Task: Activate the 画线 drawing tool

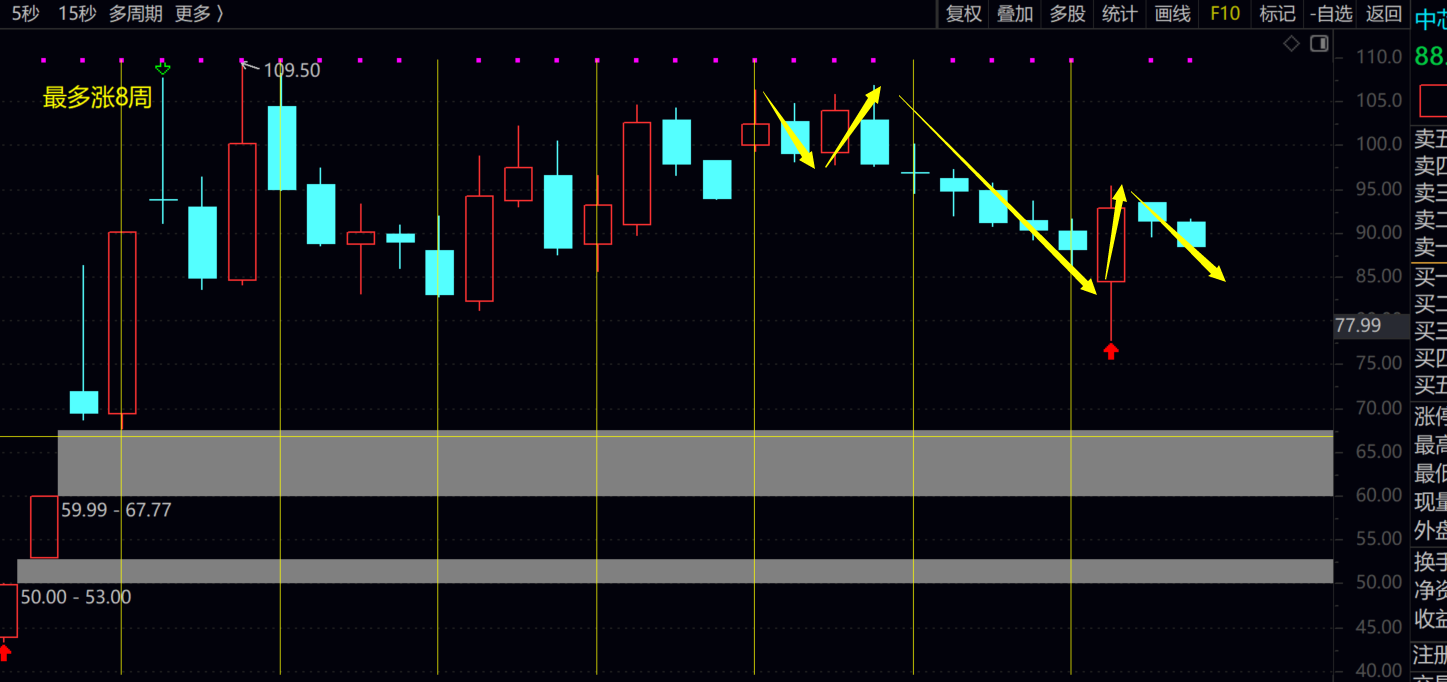Action: click(1172, 13)
